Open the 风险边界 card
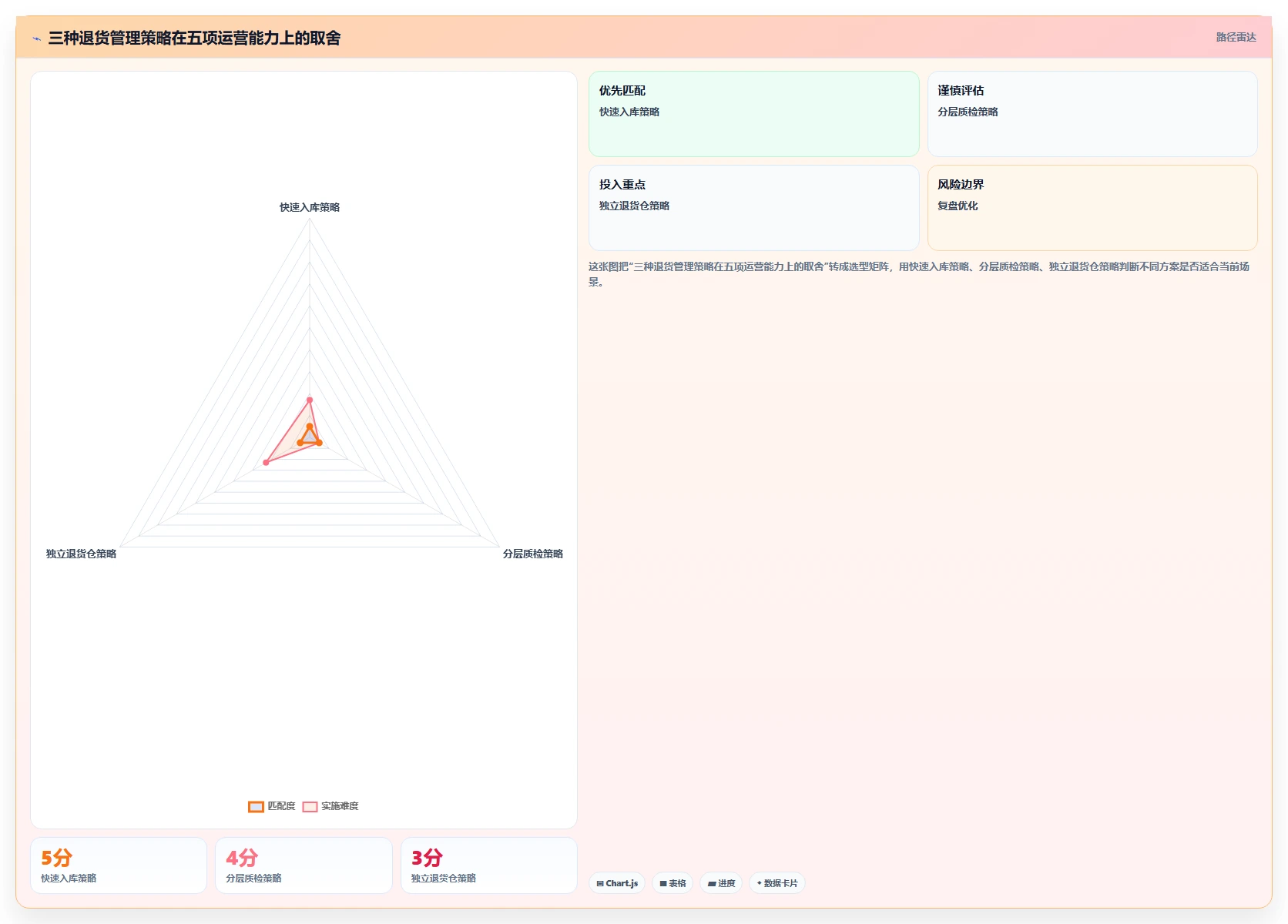 [x=1092, y=208]
